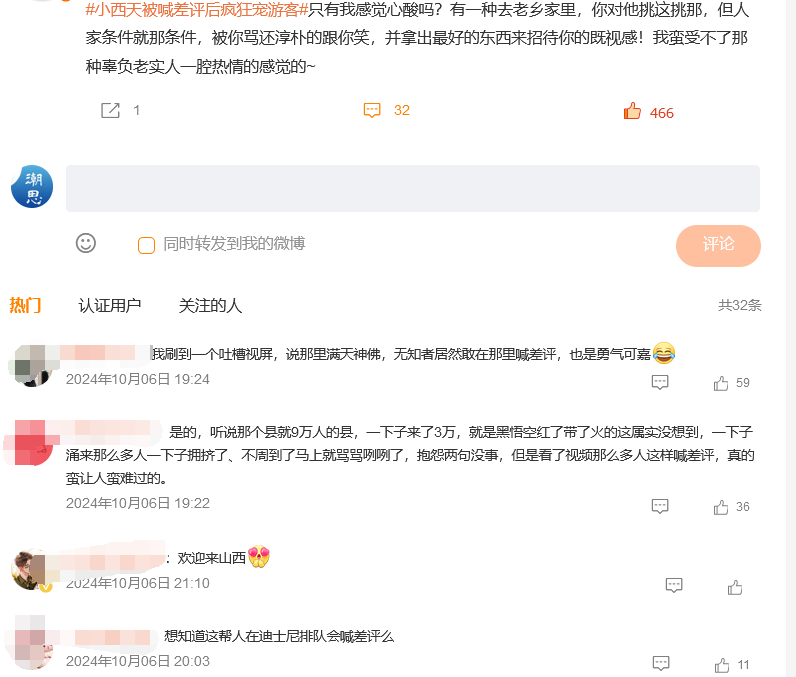Like the comment with 36 likes
Viewport: 796px width, 677px height.
(721, 507)
